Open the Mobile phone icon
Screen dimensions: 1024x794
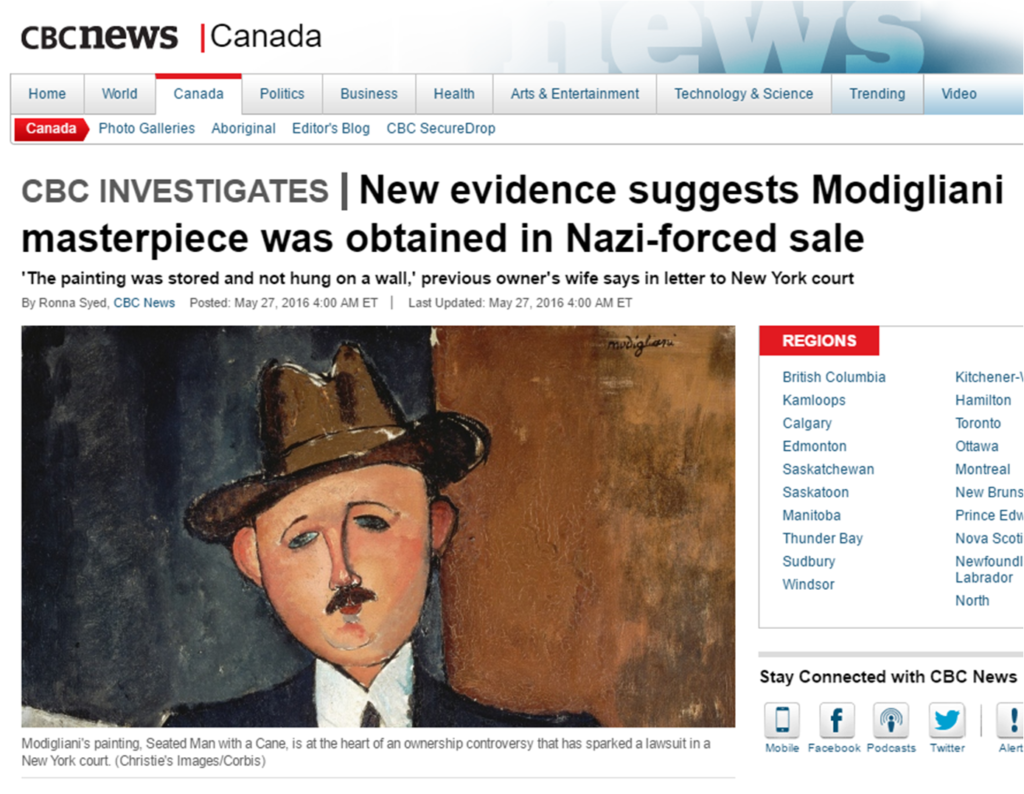pyautogui.click(x=782, y=720)
